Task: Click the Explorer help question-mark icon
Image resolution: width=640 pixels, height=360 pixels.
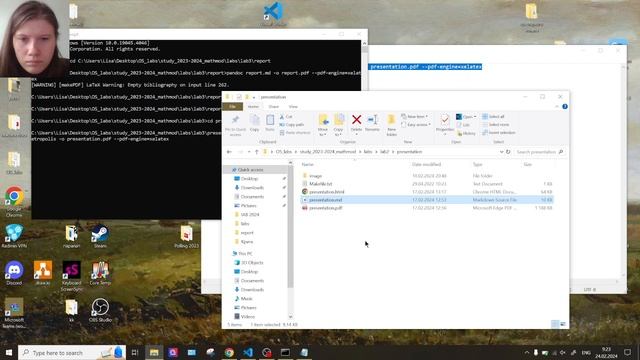Action: (x=565, y=107)
